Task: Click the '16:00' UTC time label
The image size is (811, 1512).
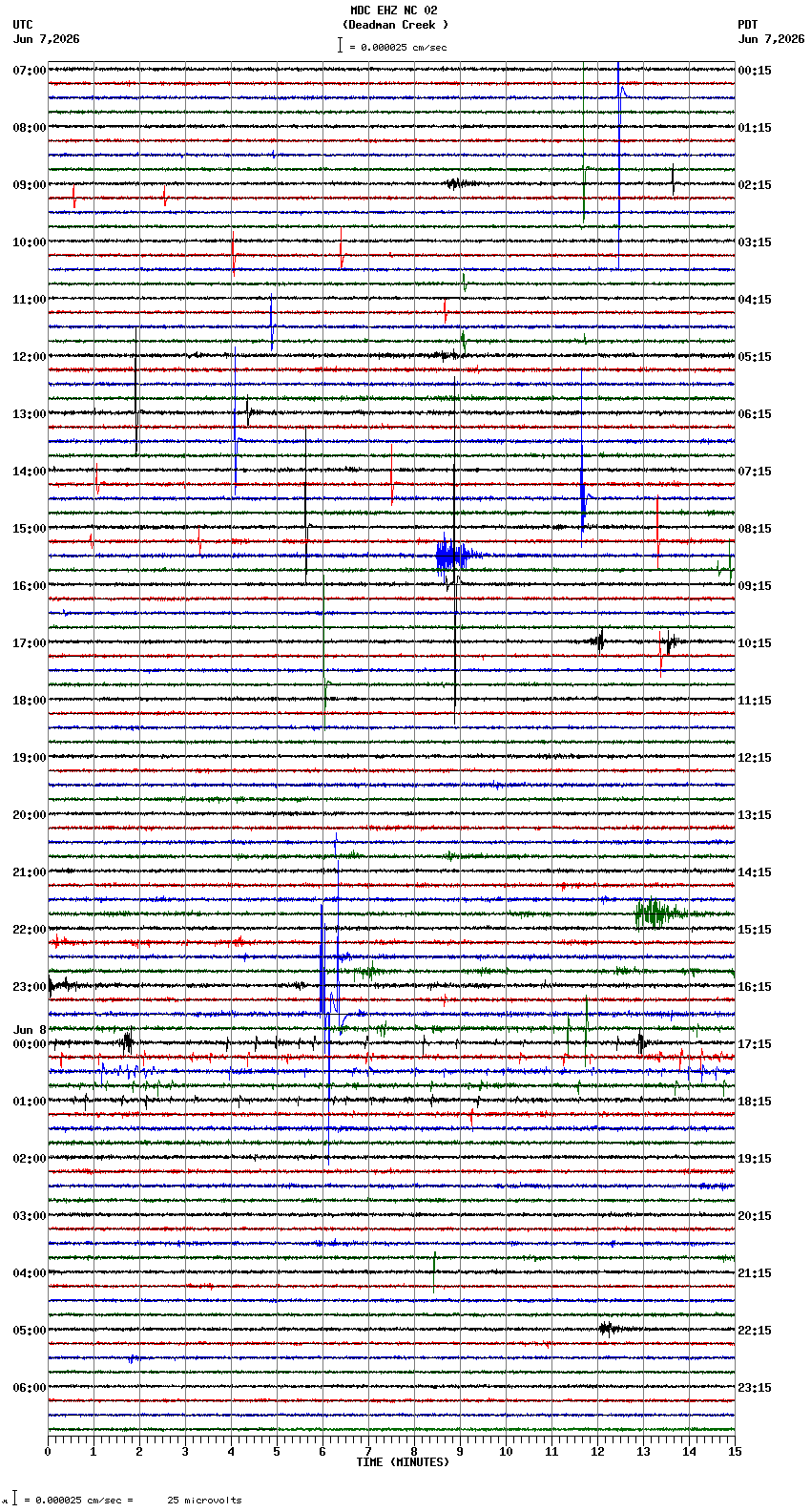Action: click(x=30, y=586)
